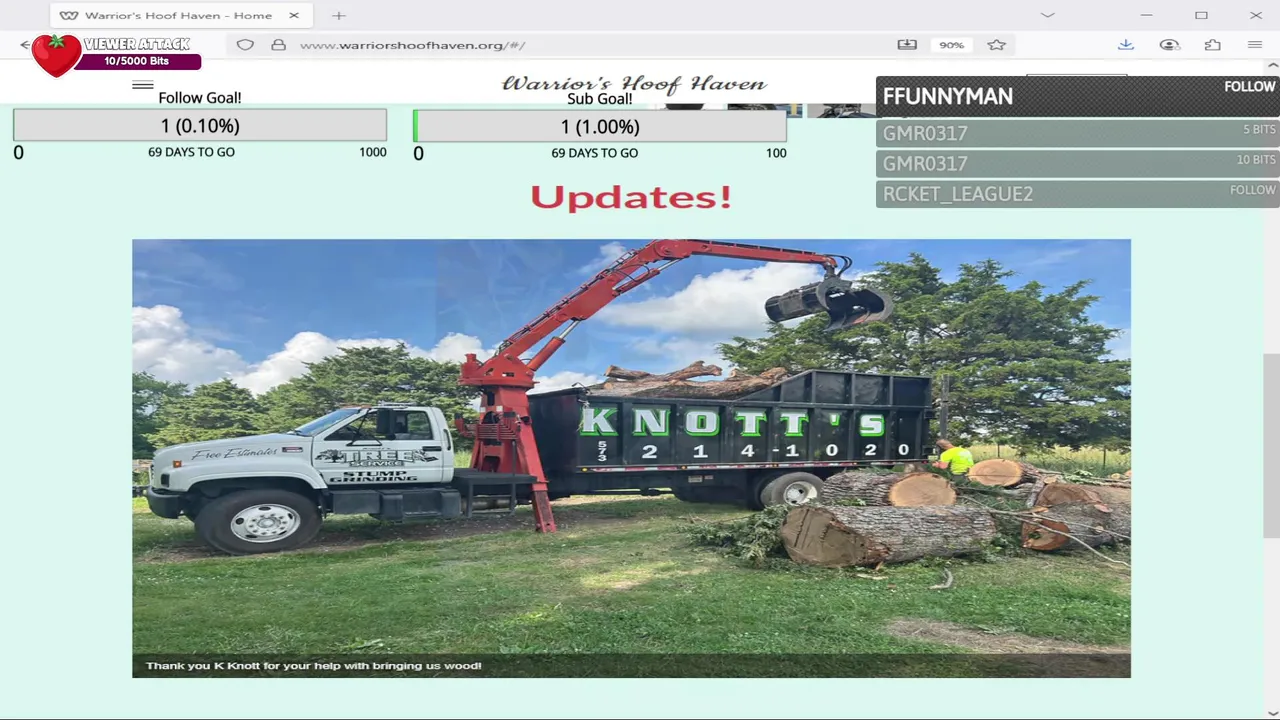This screenshot has height=720, width=1280.
Task: Click the site security padlock icon
Action: coord(278,45)
